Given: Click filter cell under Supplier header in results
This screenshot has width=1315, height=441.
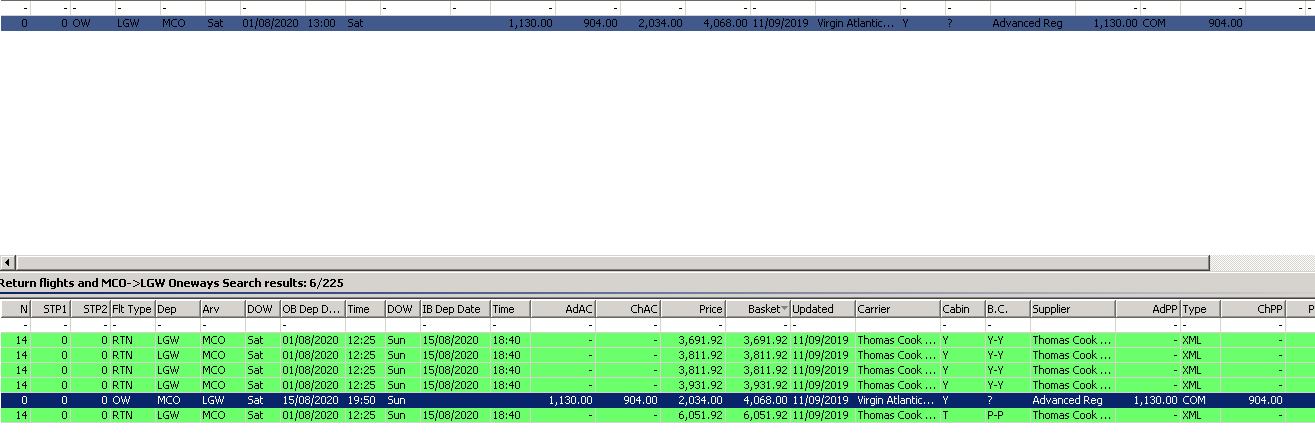Looking at the screenshot, I should click(1072, 325).
